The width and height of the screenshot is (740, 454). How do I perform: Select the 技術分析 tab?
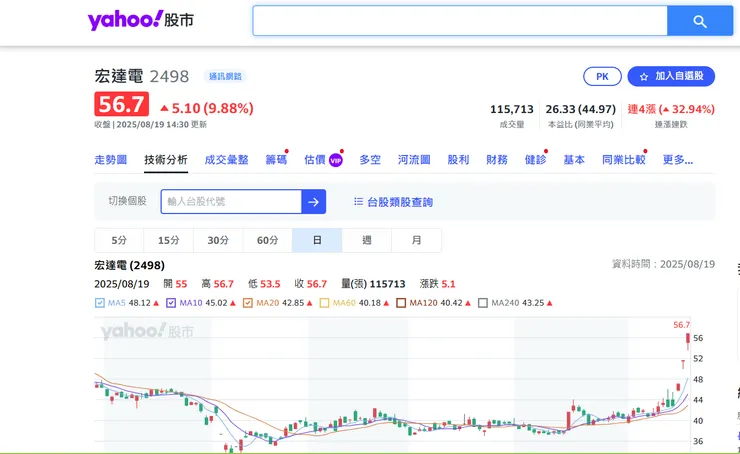pos(166,160)
